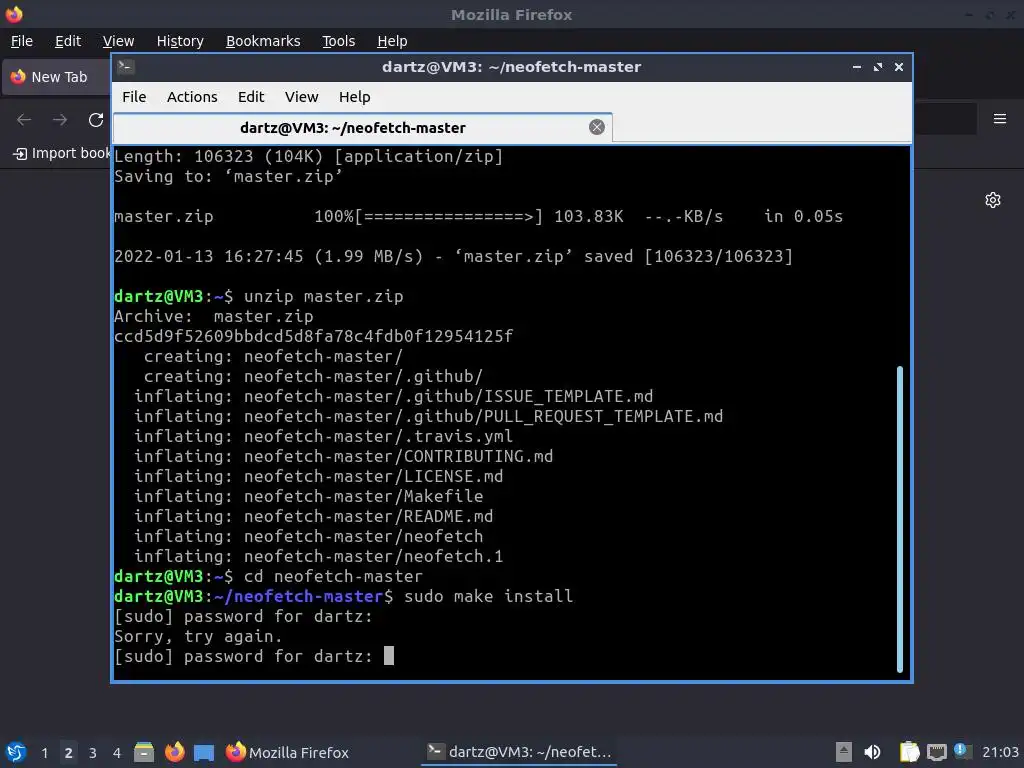This screenshot has width=1024, height=768.
Task: Switch to desktop 2
Action: tap(68, 753)
